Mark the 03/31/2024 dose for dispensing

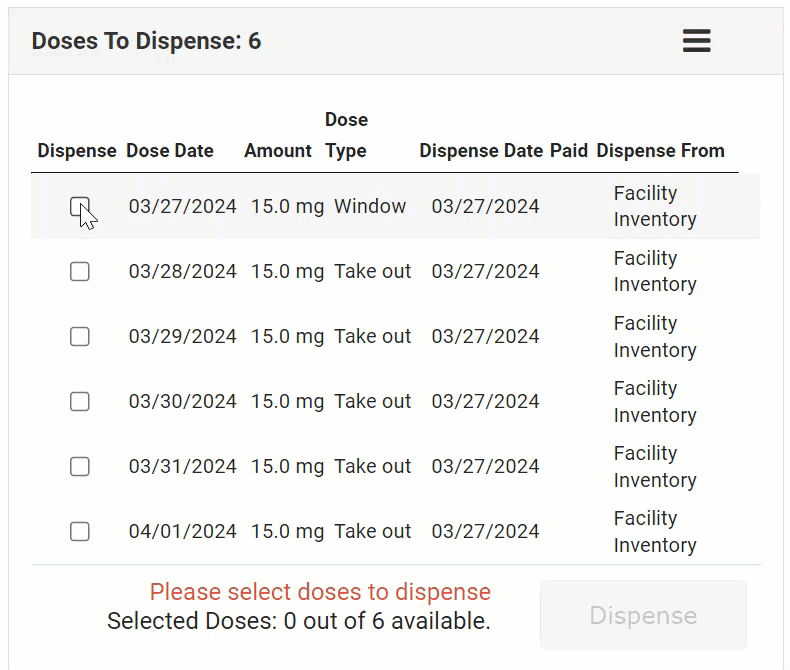tap(80, 467)
